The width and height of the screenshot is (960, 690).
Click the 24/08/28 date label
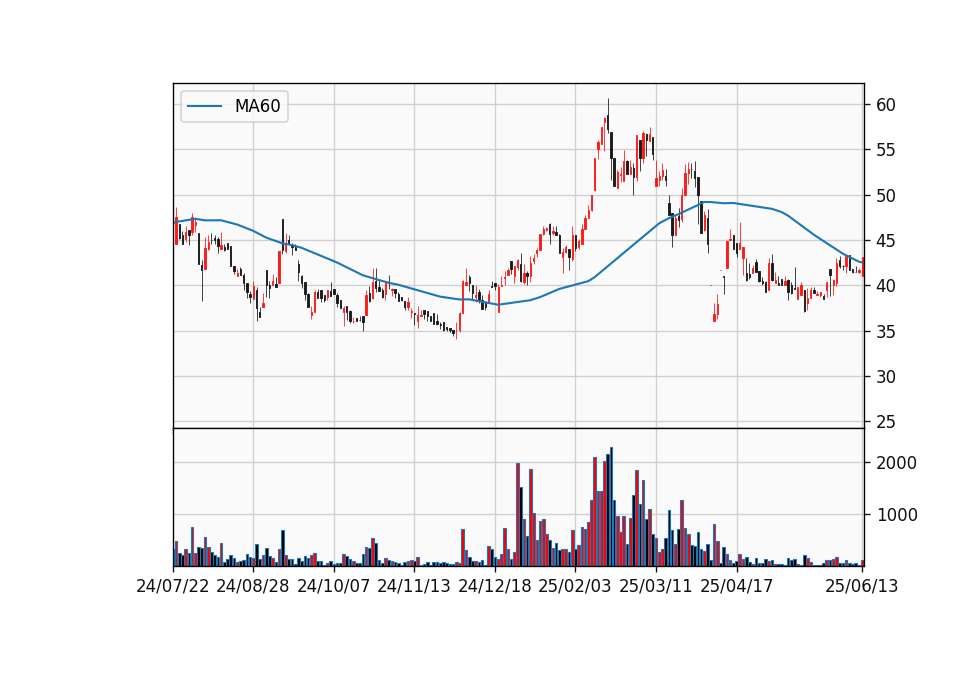(x=253, y=586)
